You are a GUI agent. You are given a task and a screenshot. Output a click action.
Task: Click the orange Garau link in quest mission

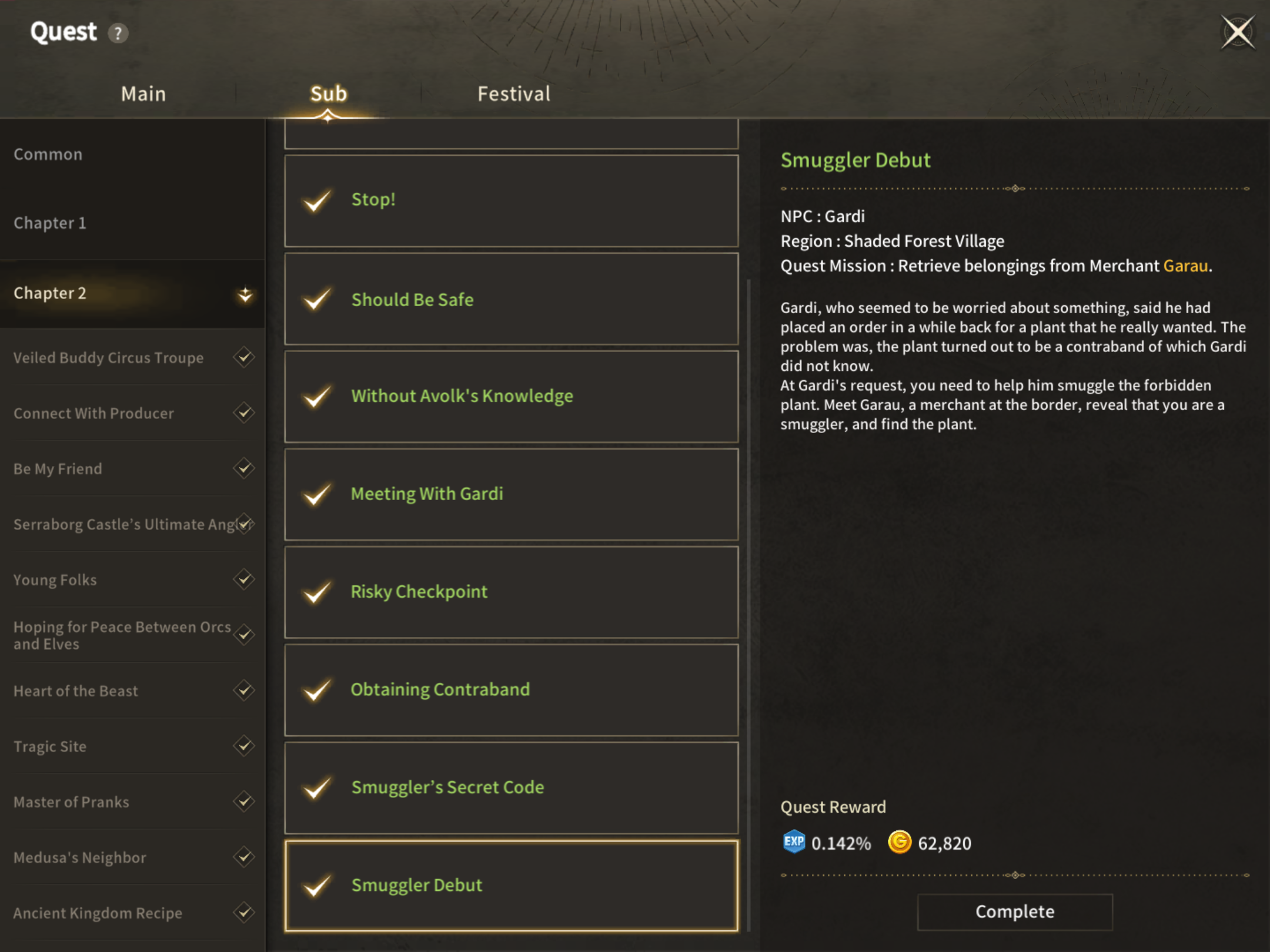tap(1185, 266)
